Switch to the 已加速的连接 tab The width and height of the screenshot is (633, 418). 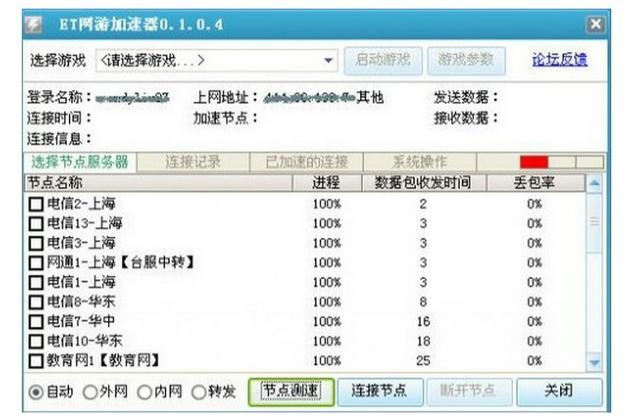coord(306,162)
